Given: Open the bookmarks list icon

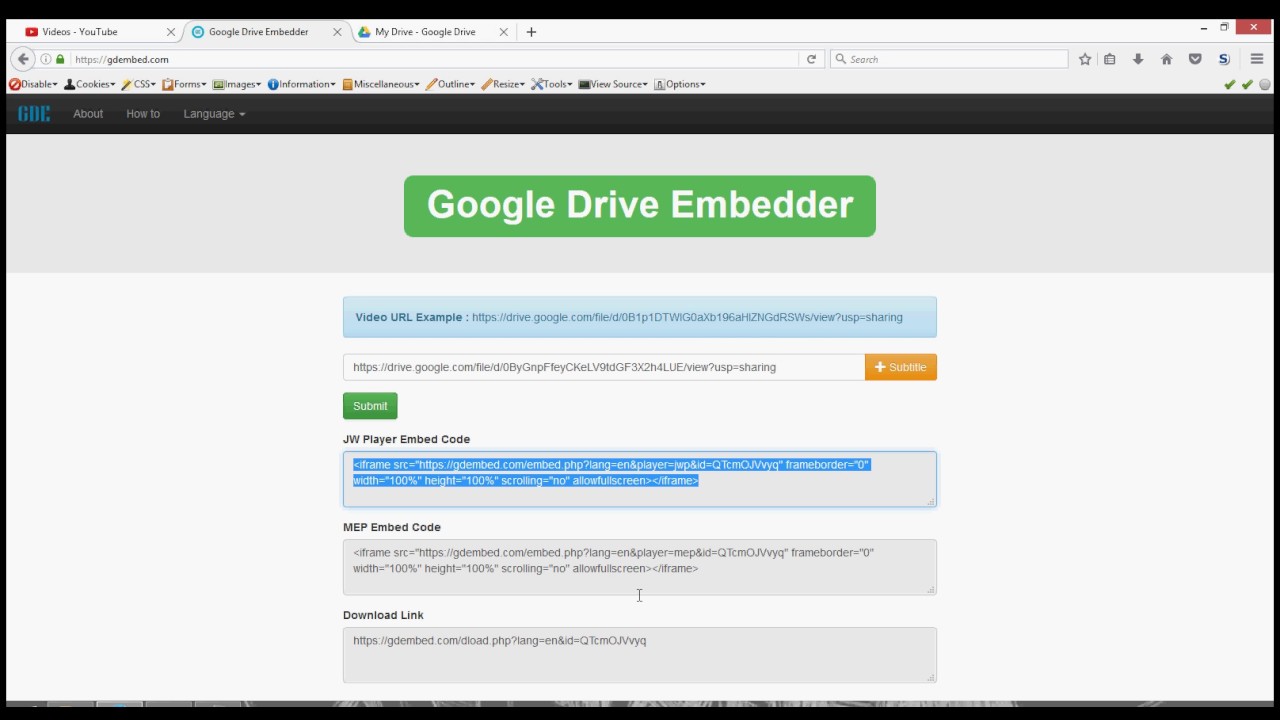Looking at the screenshot, I should pos(1110,59).
